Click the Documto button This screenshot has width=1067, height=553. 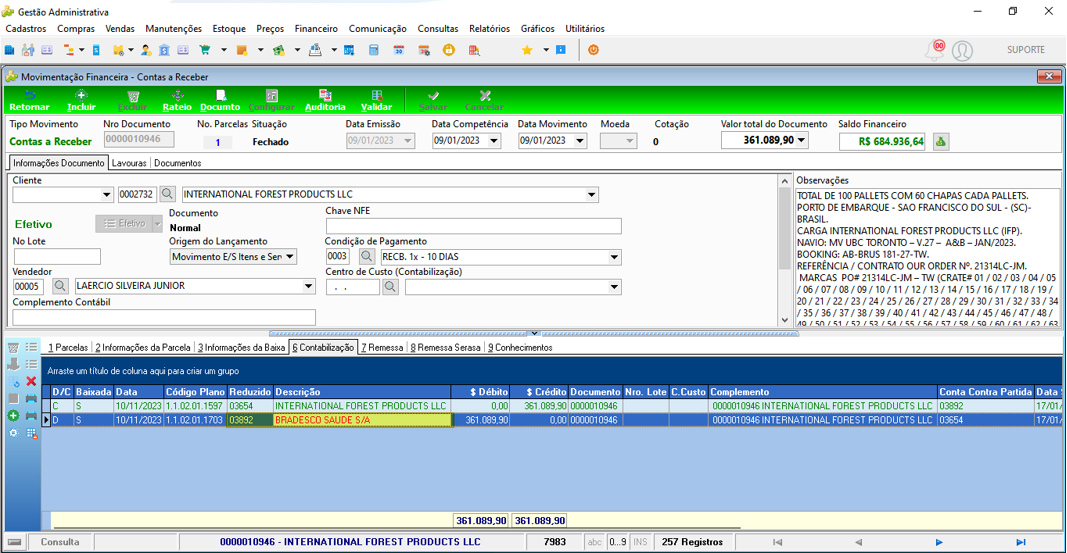220,101
